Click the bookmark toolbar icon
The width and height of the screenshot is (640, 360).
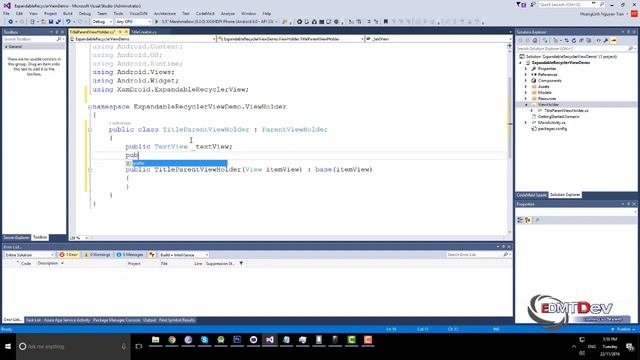click(386, 22)
